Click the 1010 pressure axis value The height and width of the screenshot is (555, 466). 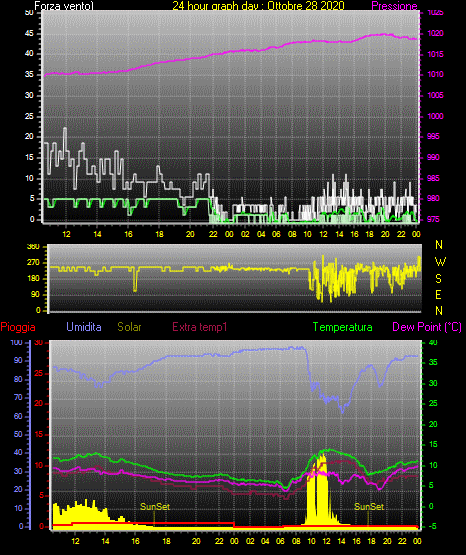point(435,74)
